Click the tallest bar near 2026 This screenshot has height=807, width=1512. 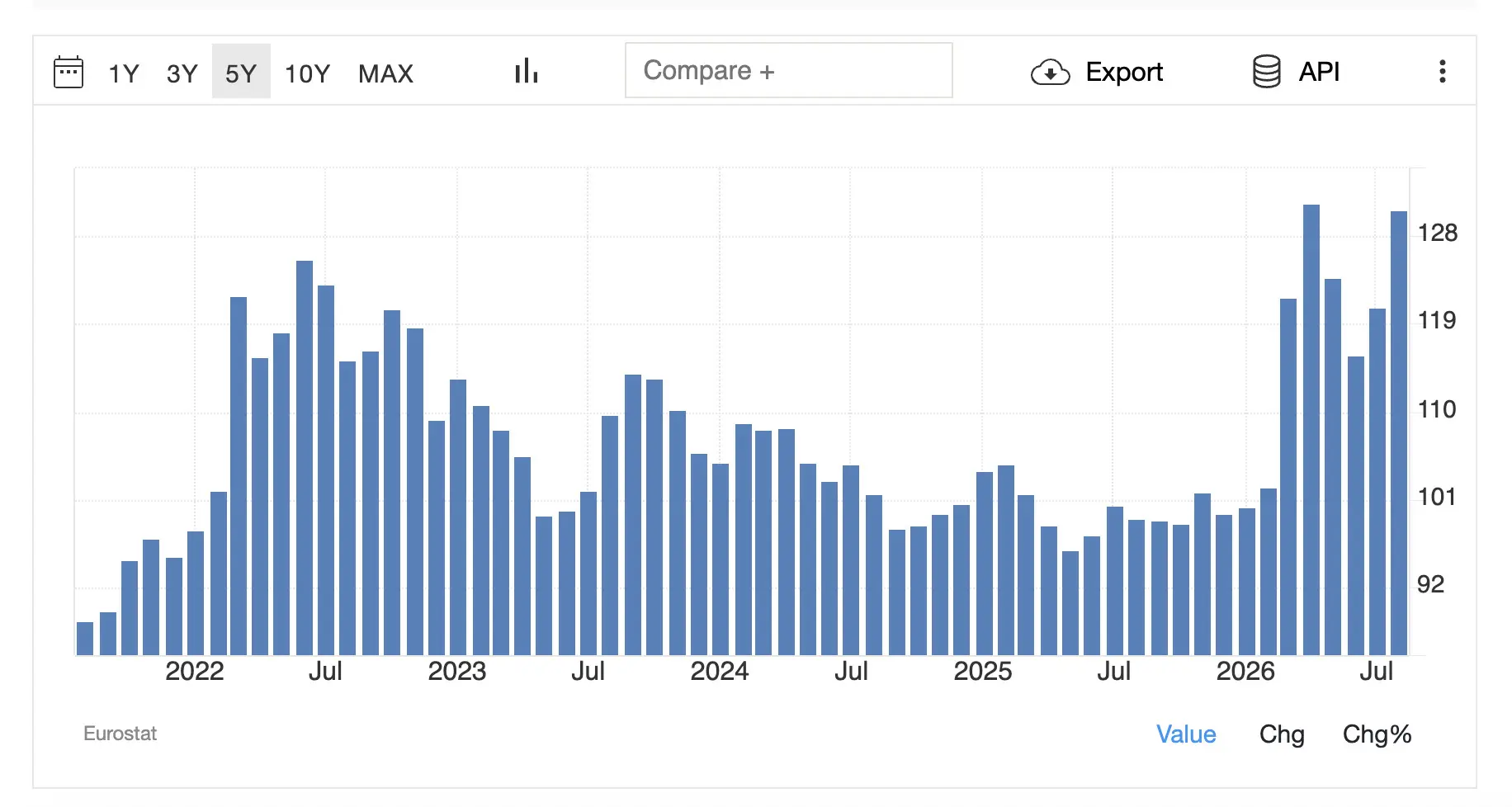[1311, 430]
